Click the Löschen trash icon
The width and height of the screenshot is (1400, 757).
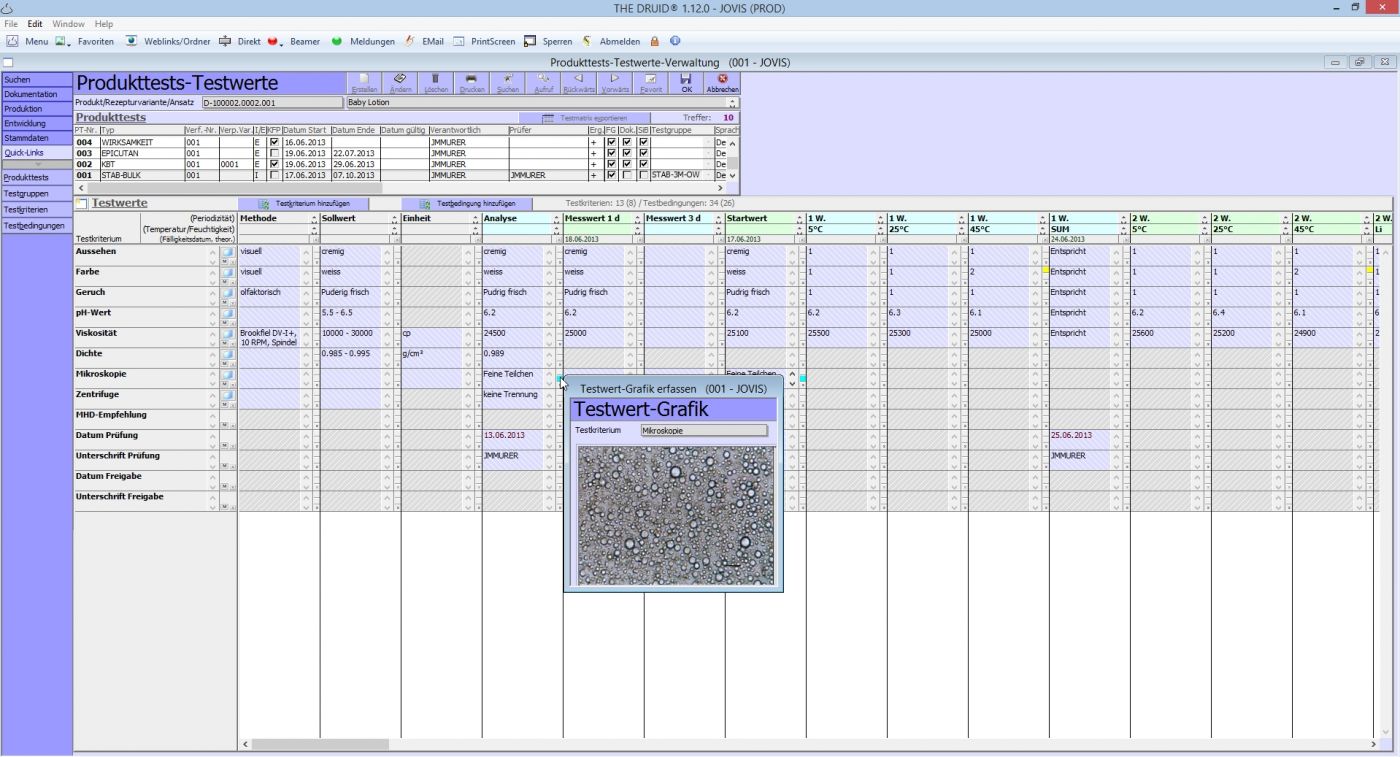pos(435,79)
